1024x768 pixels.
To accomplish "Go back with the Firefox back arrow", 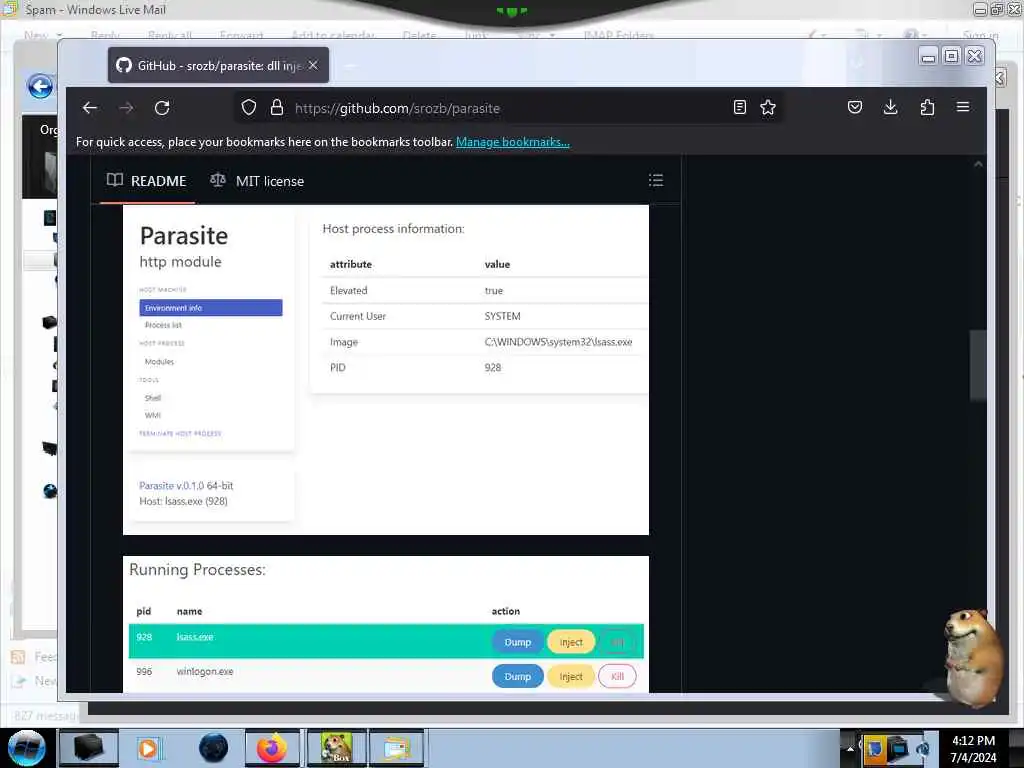I will tap(89, 108).
